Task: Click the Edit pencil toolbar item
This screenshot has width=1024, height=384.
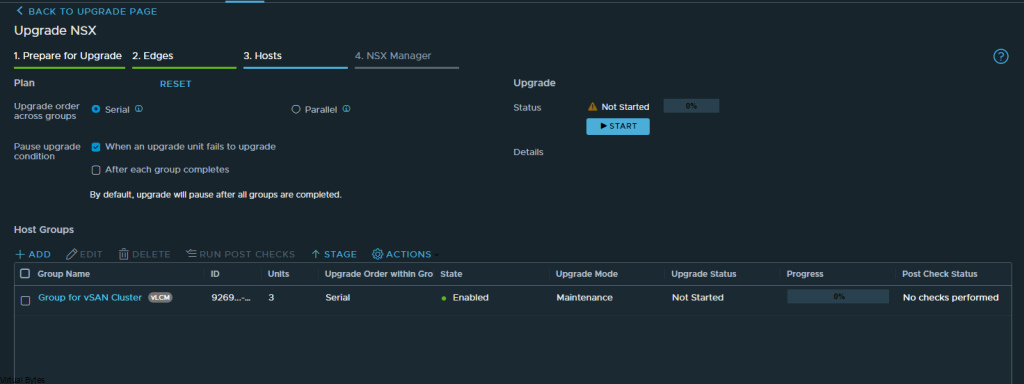Action: click(x=85, y=254)
